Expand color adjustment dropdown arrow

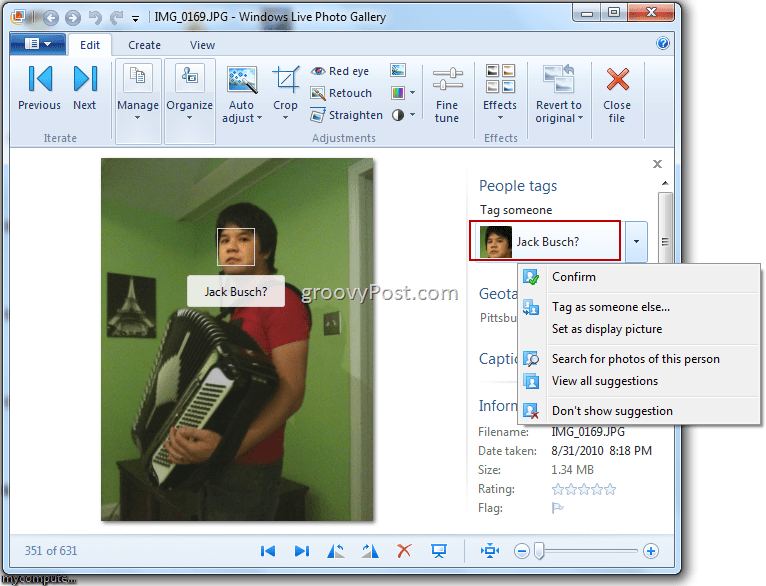[x=413, y=92]
